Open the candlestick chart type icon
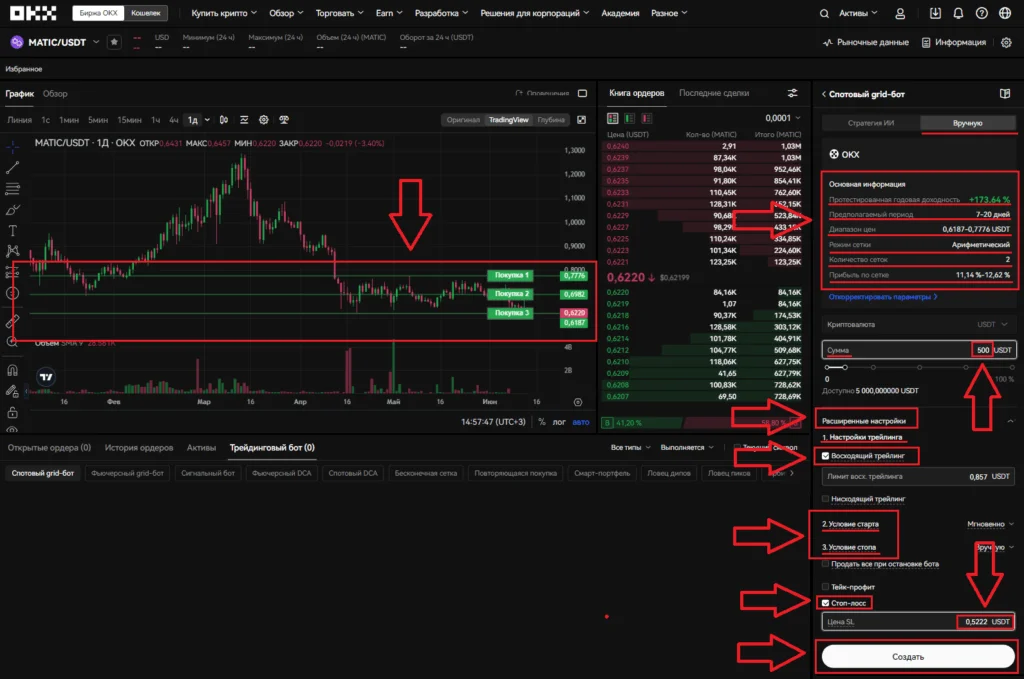The image size is (1024, 679). click(x=224, y=120)
